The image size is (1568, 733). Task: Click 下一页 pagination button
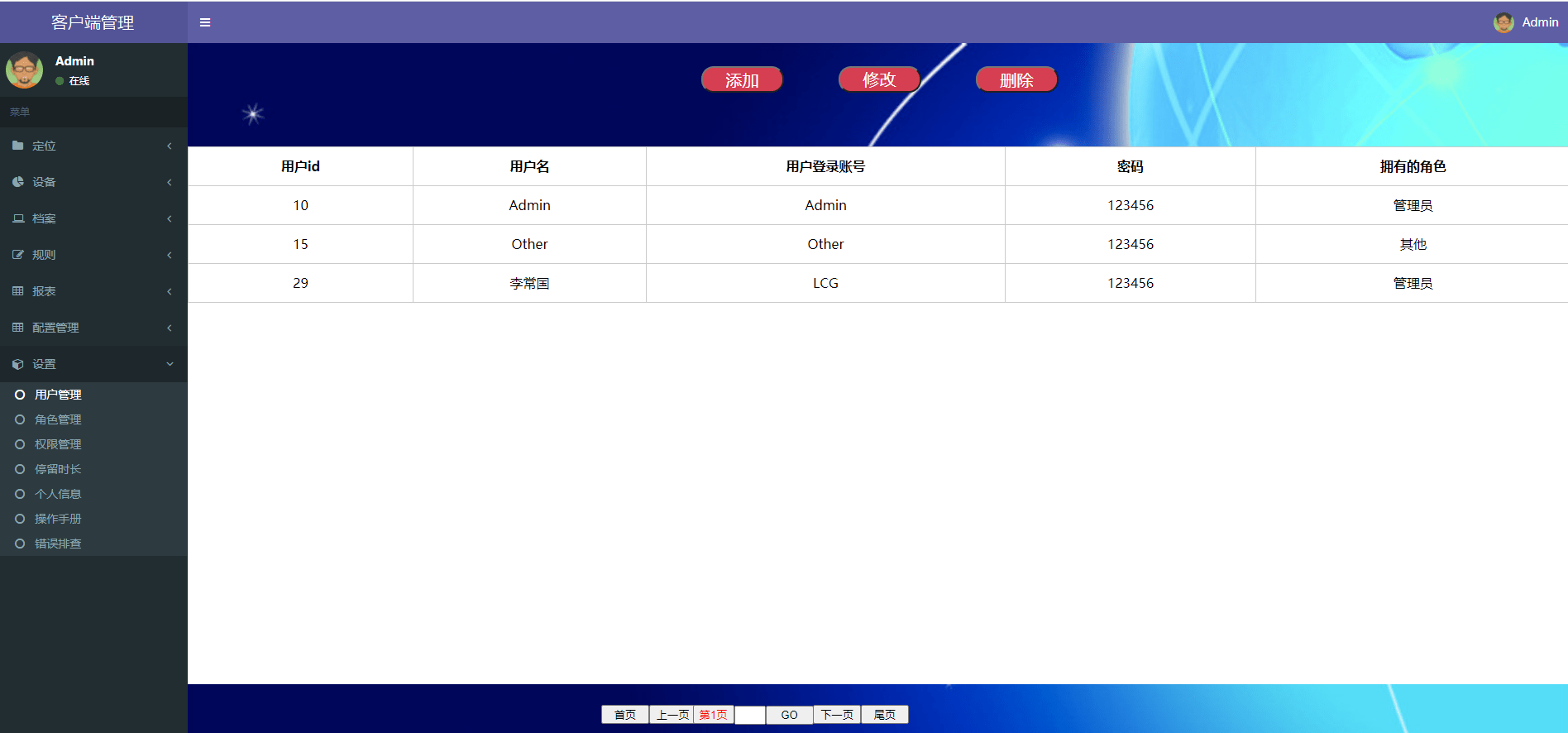837,715
